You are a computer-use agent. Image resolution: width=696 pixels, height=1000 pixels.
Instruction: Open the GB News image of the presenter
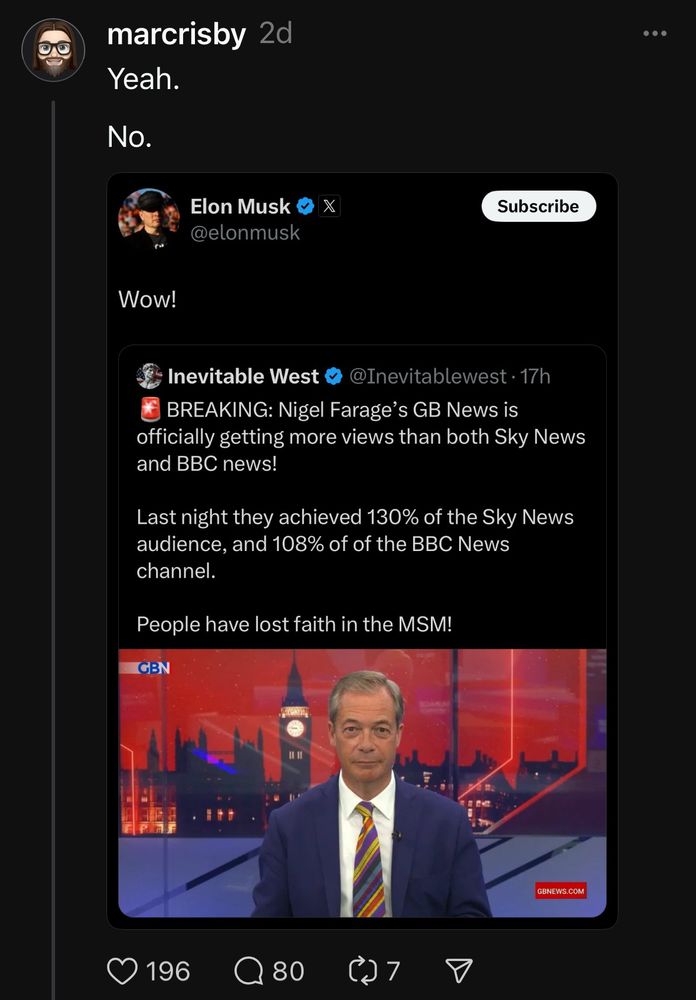click(x=362, y=782)
